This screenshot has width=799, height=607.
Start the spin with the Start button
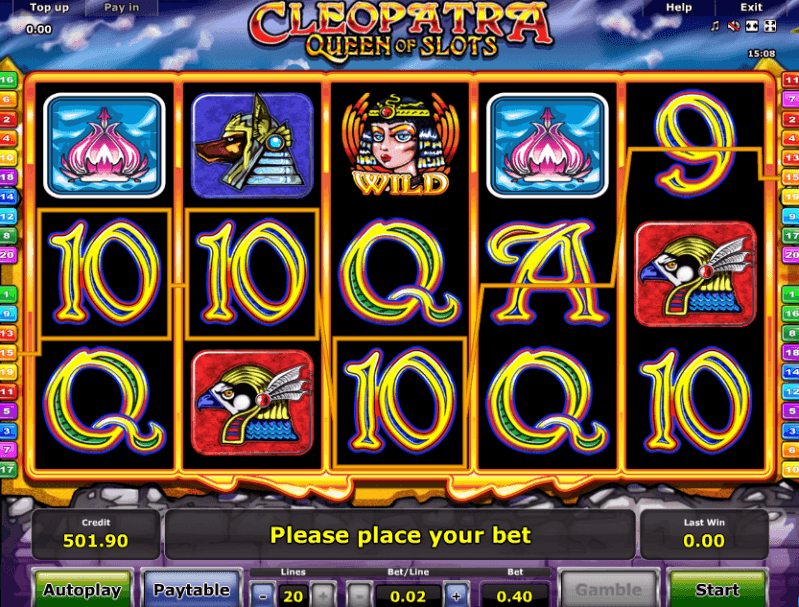coord(717,590)
